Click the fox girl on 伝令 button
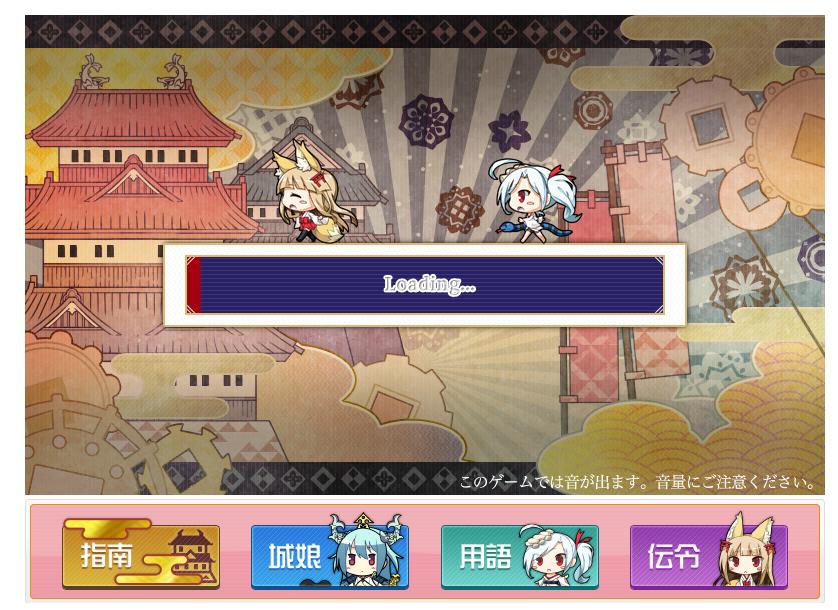 [x=747, y=551]
